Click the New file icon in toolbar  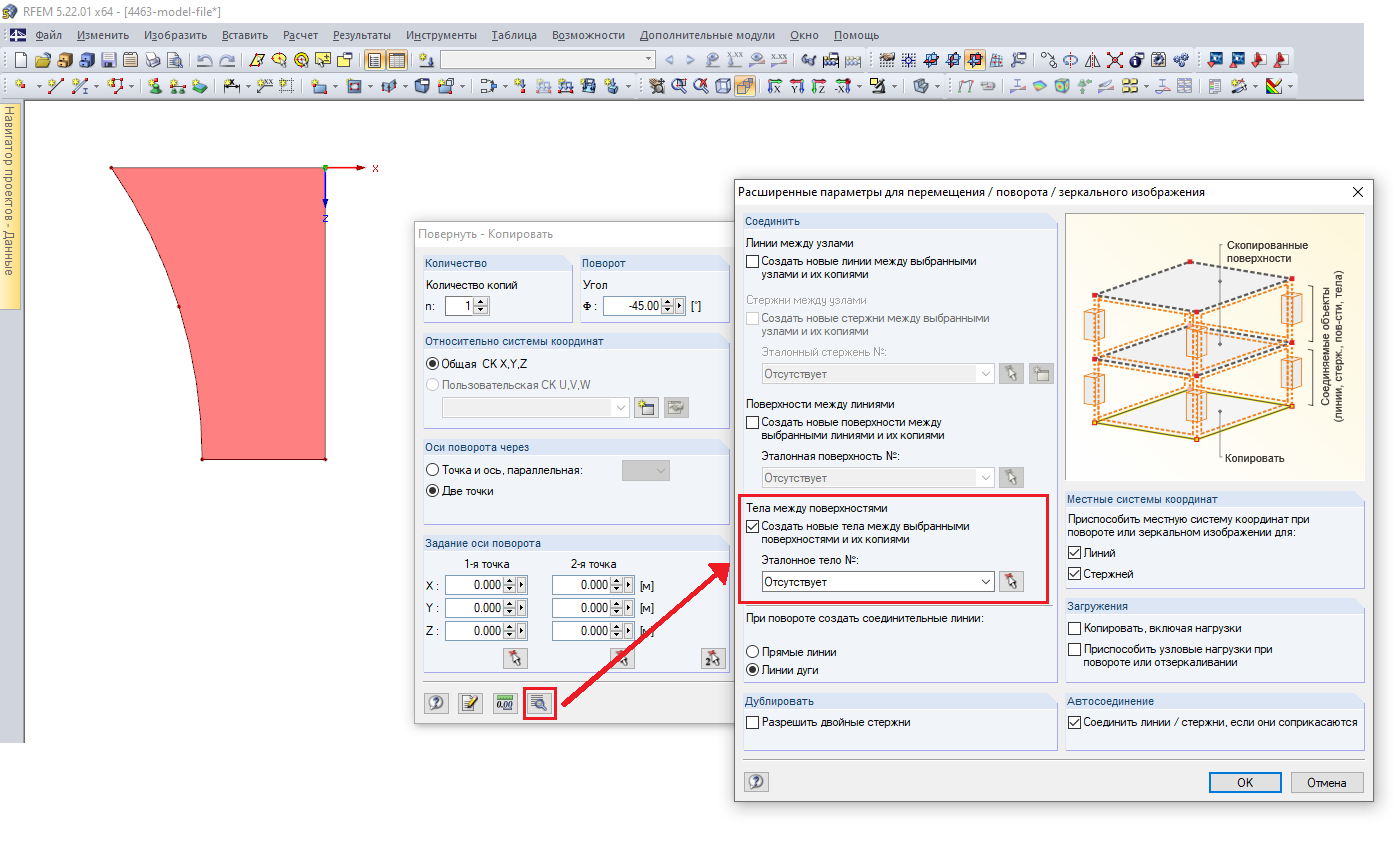point(21,60)
